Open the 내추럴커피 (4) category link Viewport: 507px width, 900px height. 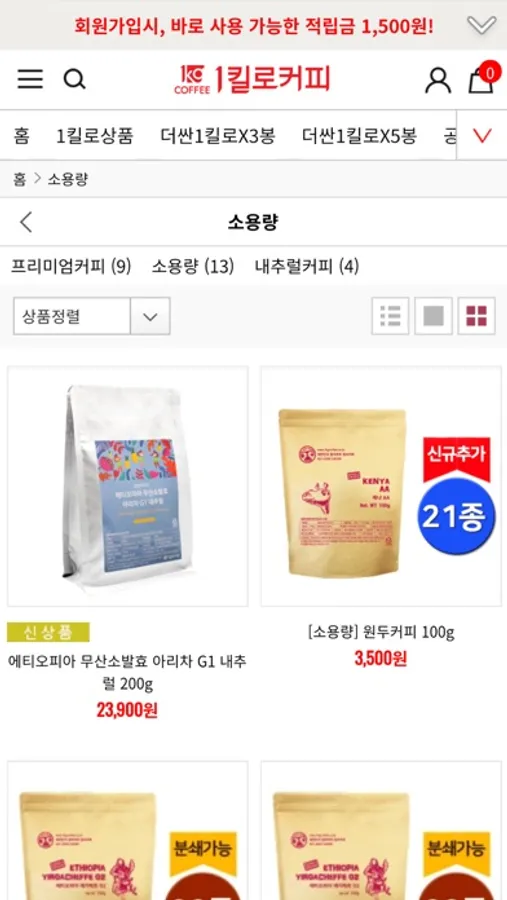(x=307, y=266)
